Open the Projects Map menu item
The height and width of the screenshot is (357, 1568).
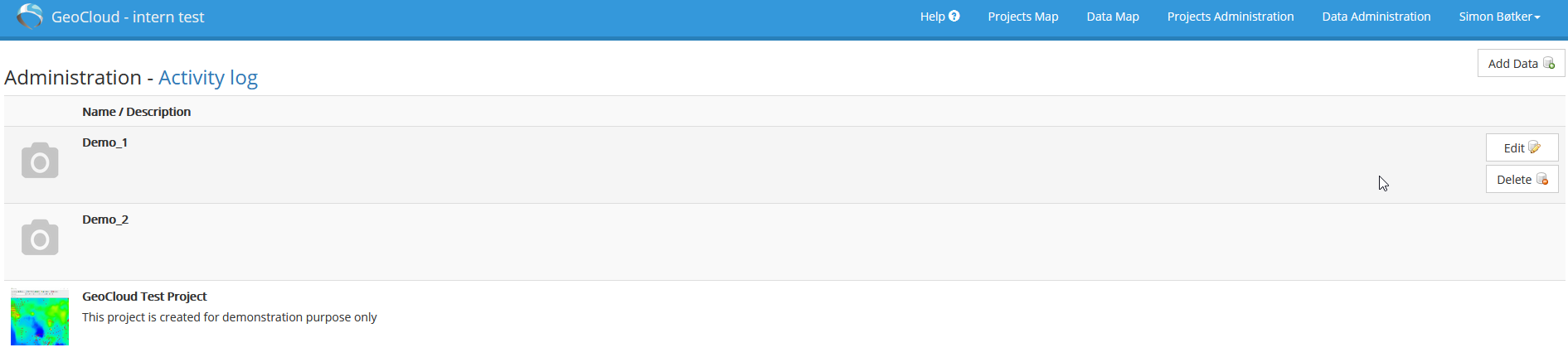(1022, 17)
